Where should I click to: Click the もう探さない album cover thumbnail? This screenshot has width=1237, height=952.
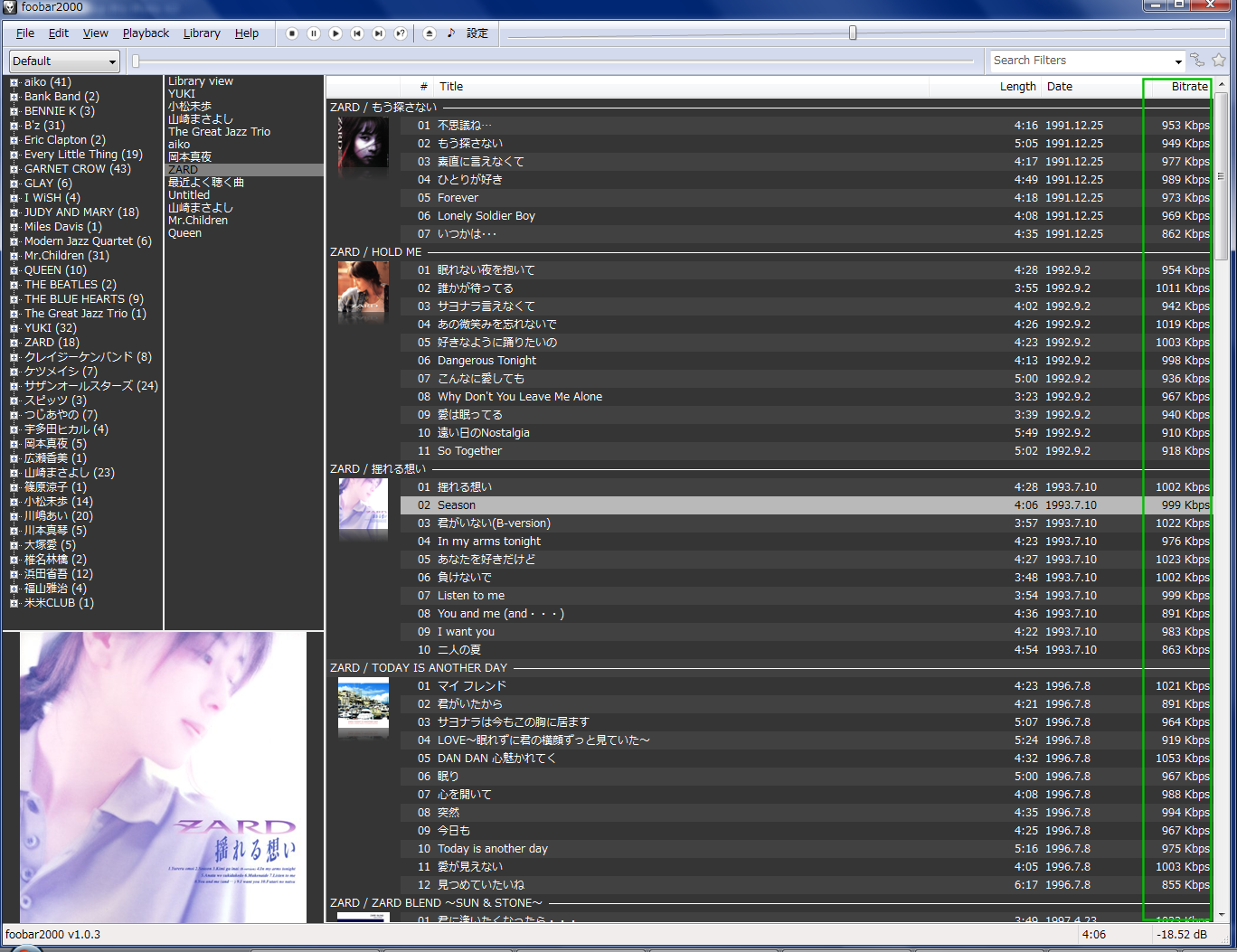tap(364, 142)
